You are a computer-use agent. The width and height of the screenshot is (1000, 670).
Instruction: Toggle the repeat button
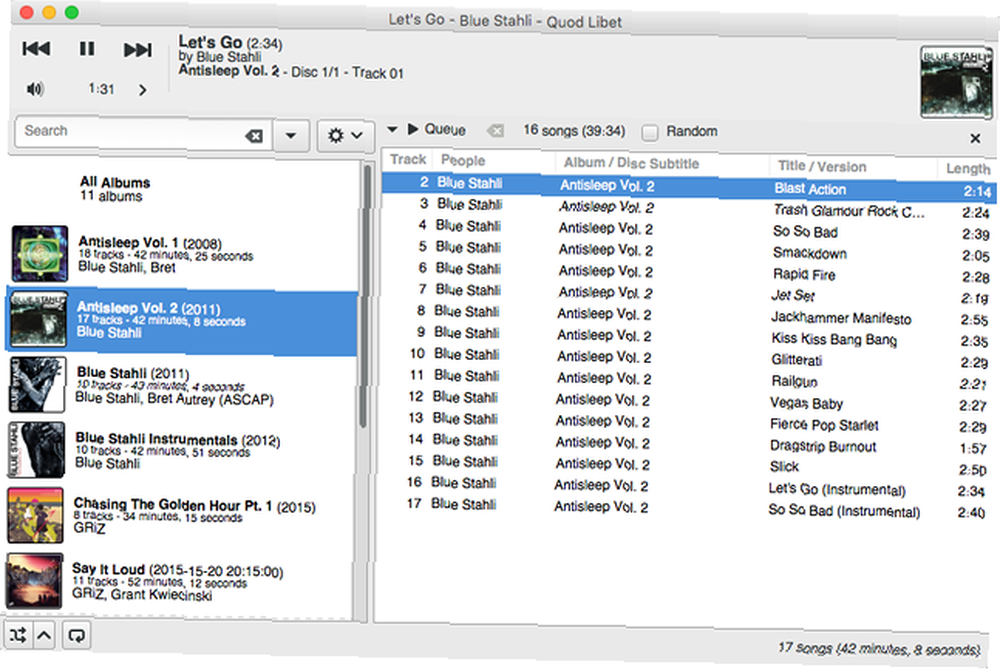click(77, 636)
